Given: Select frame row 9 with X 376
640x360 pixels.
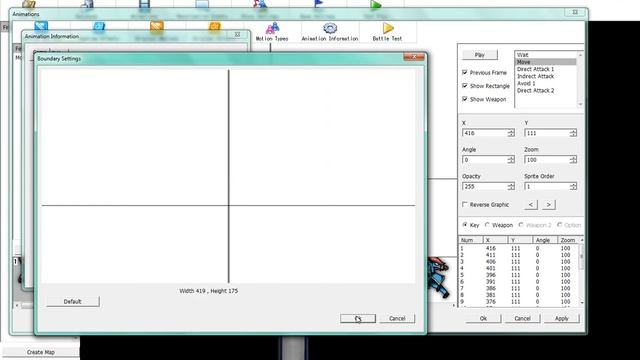Looking at the screenshot, I should pyautogui.click(x=518, y=302).
